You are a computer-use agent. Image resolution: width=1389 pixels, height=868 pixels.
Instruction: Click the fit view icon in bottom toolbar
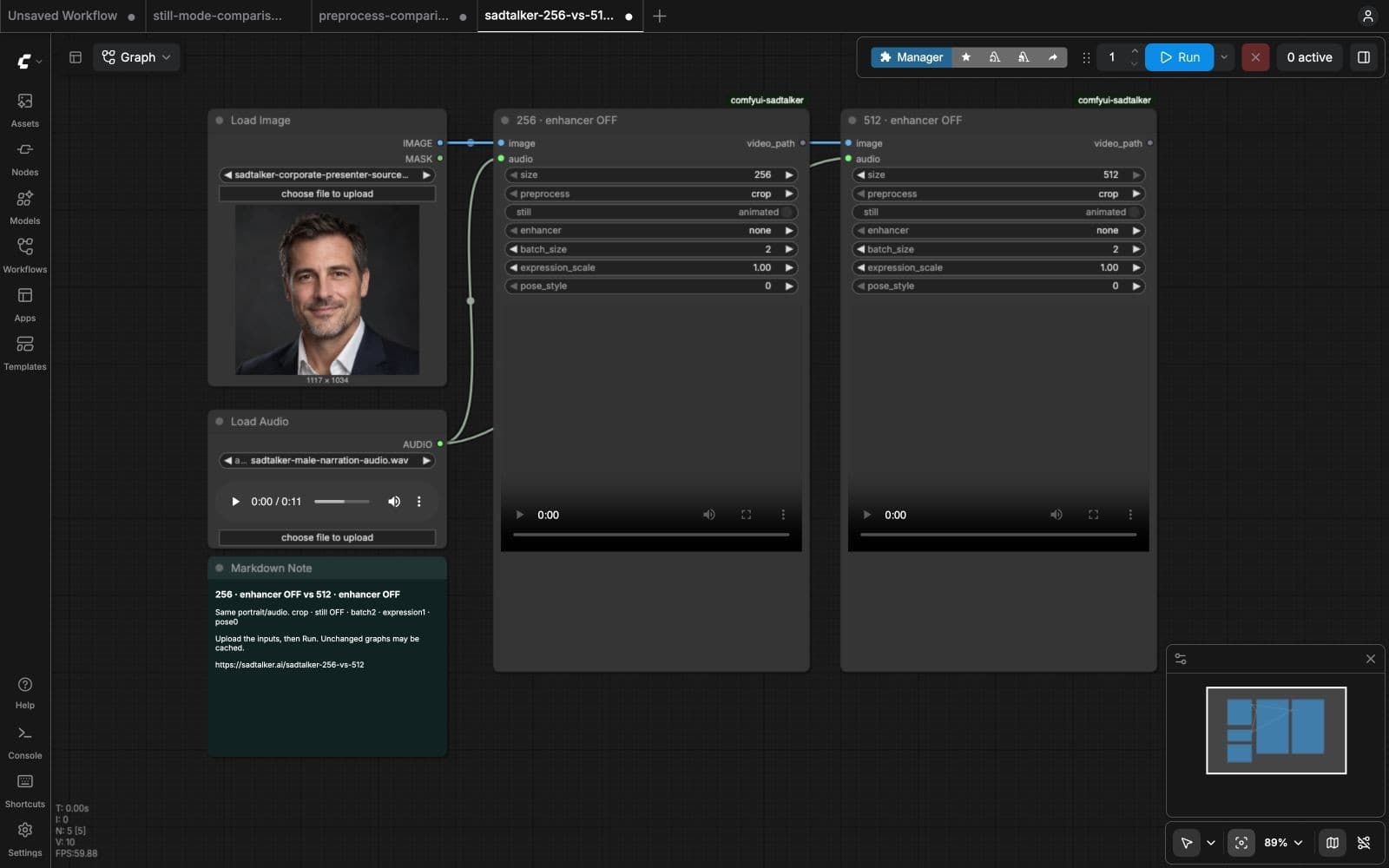coord(1241,842)
